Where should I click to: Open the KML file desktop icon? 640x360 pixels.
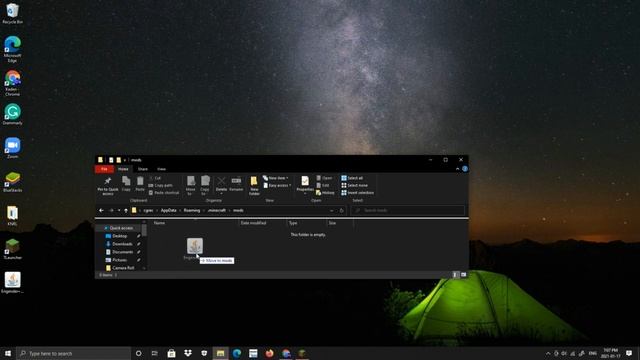(x=12, y=216)
